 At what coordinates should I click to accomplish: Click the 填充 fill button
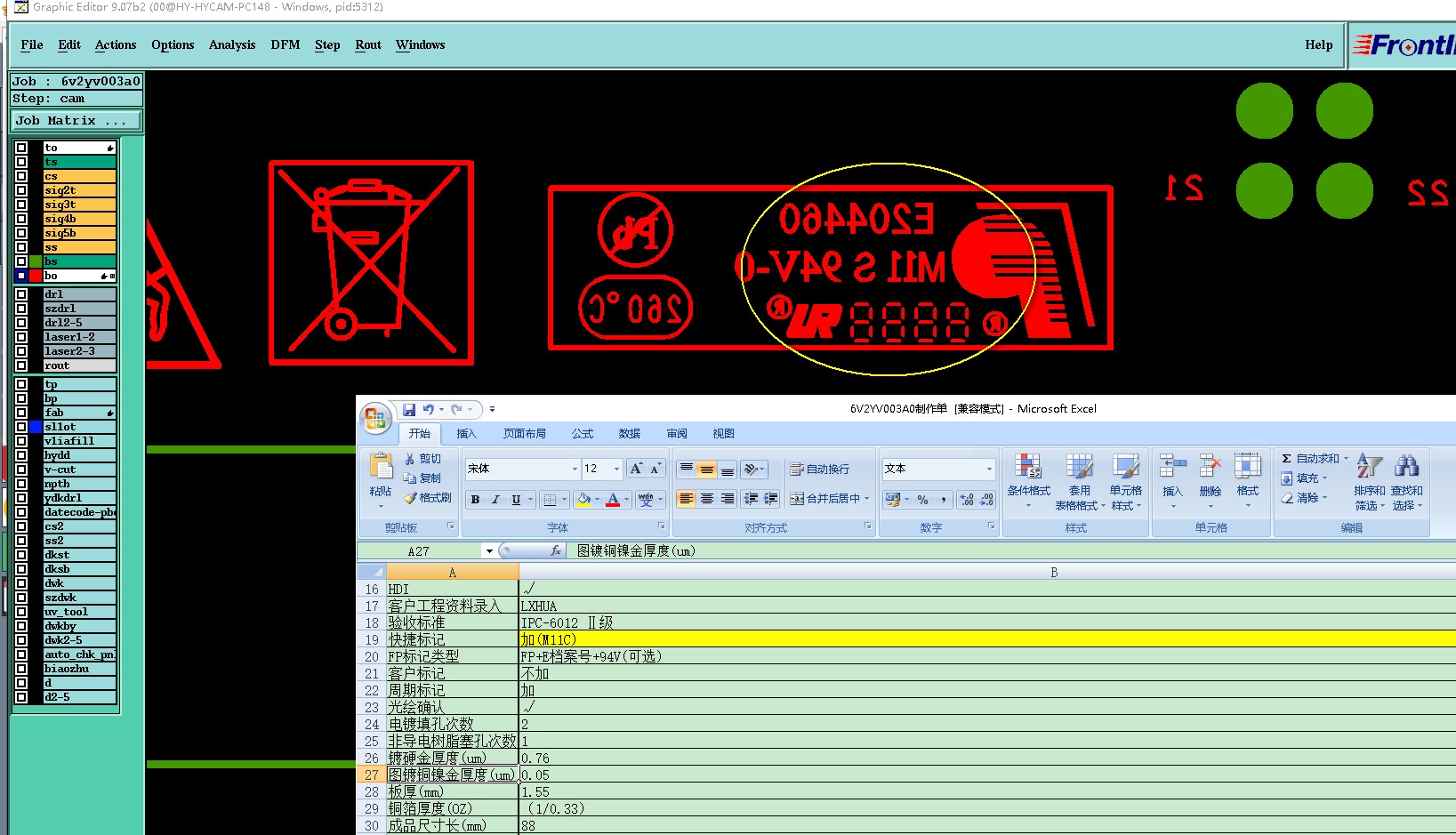click(1304, 478)
